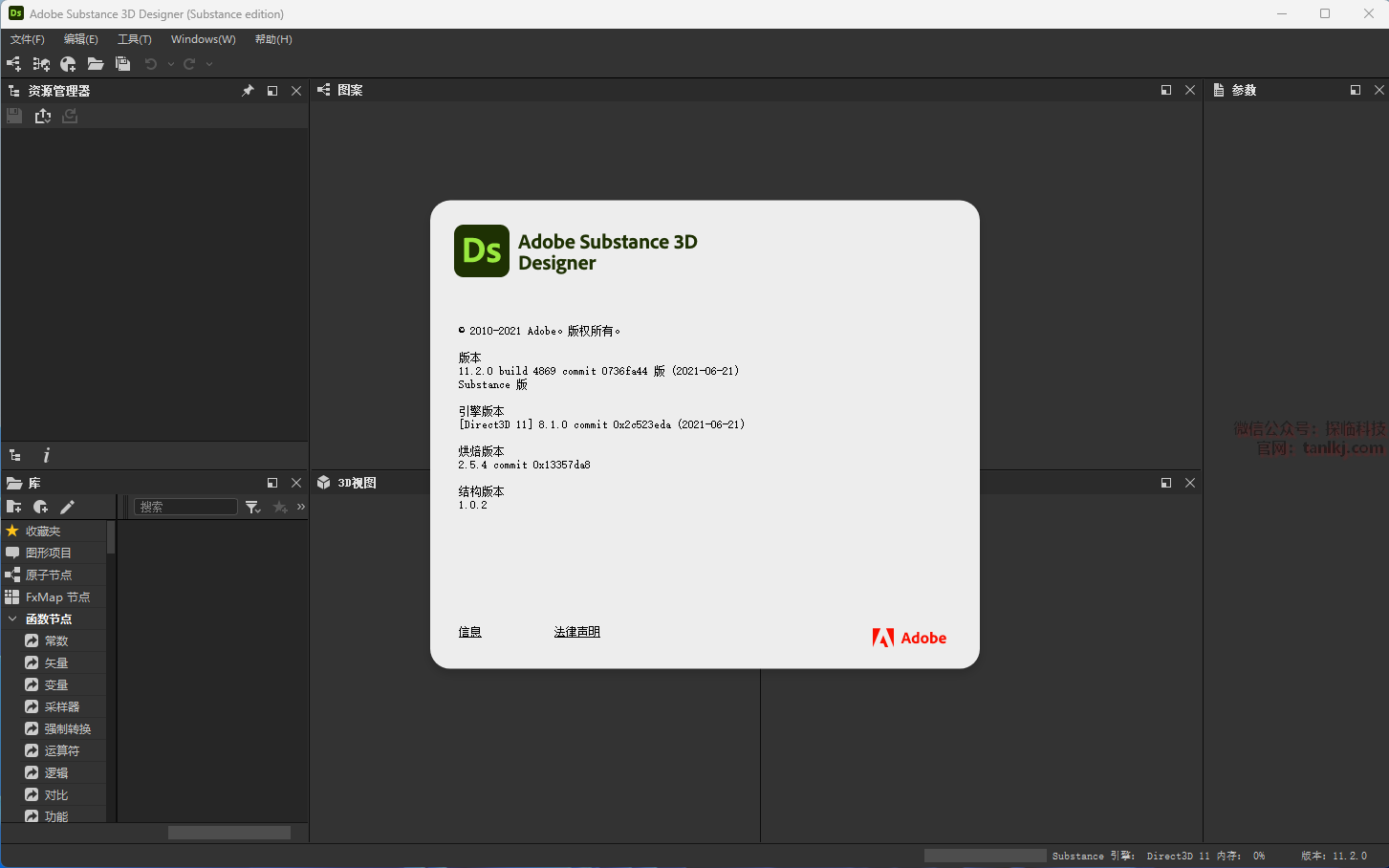Screen dimensions: 1389x868
Task: Click the add folder icon in 库 panel
Action: coord(13,507)
